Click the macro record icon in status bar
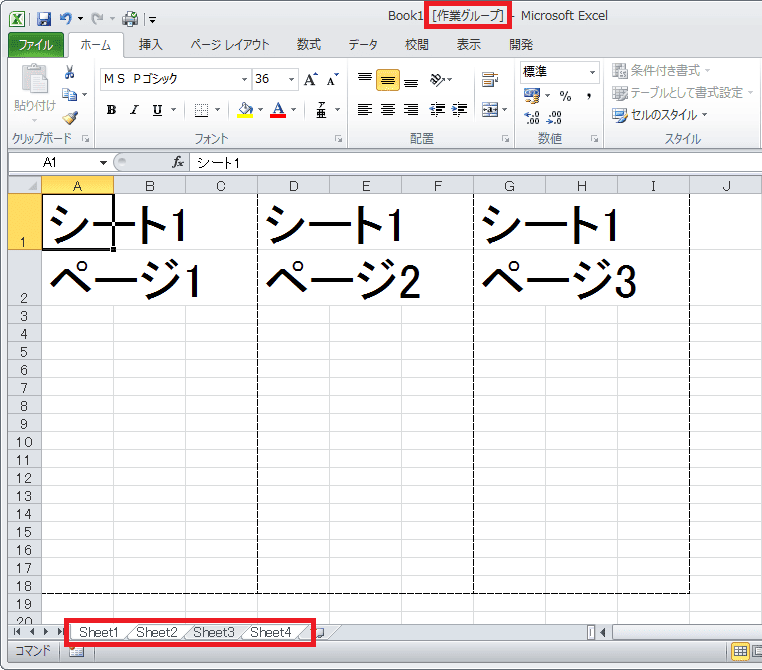Screen dimensions: 762x670 click(x=76, y=652)
